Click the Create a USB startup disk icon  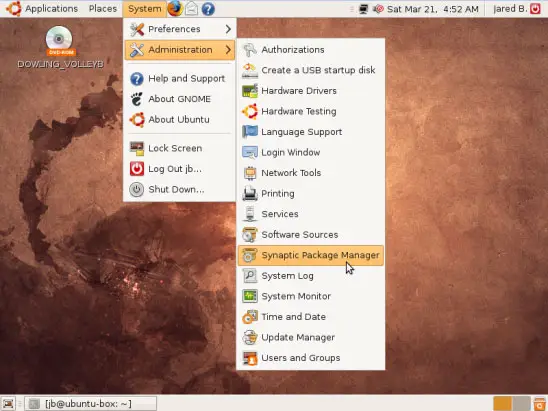coord(250,70)
